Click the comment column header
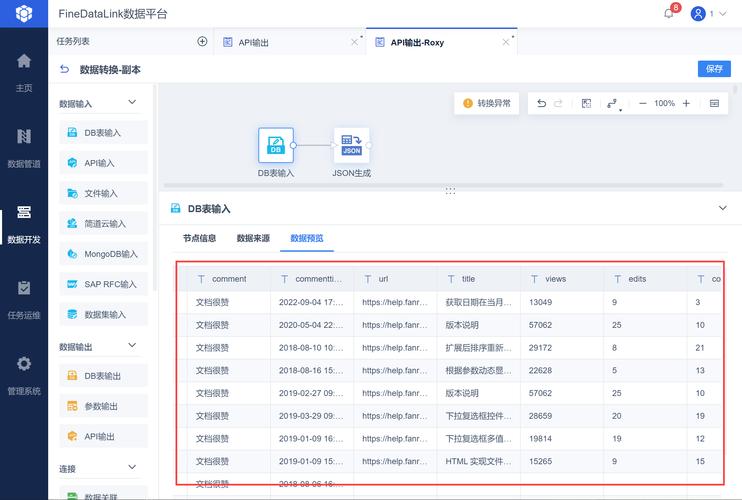The height and width of the screenshot is (500, 742). tap(229, 279)
